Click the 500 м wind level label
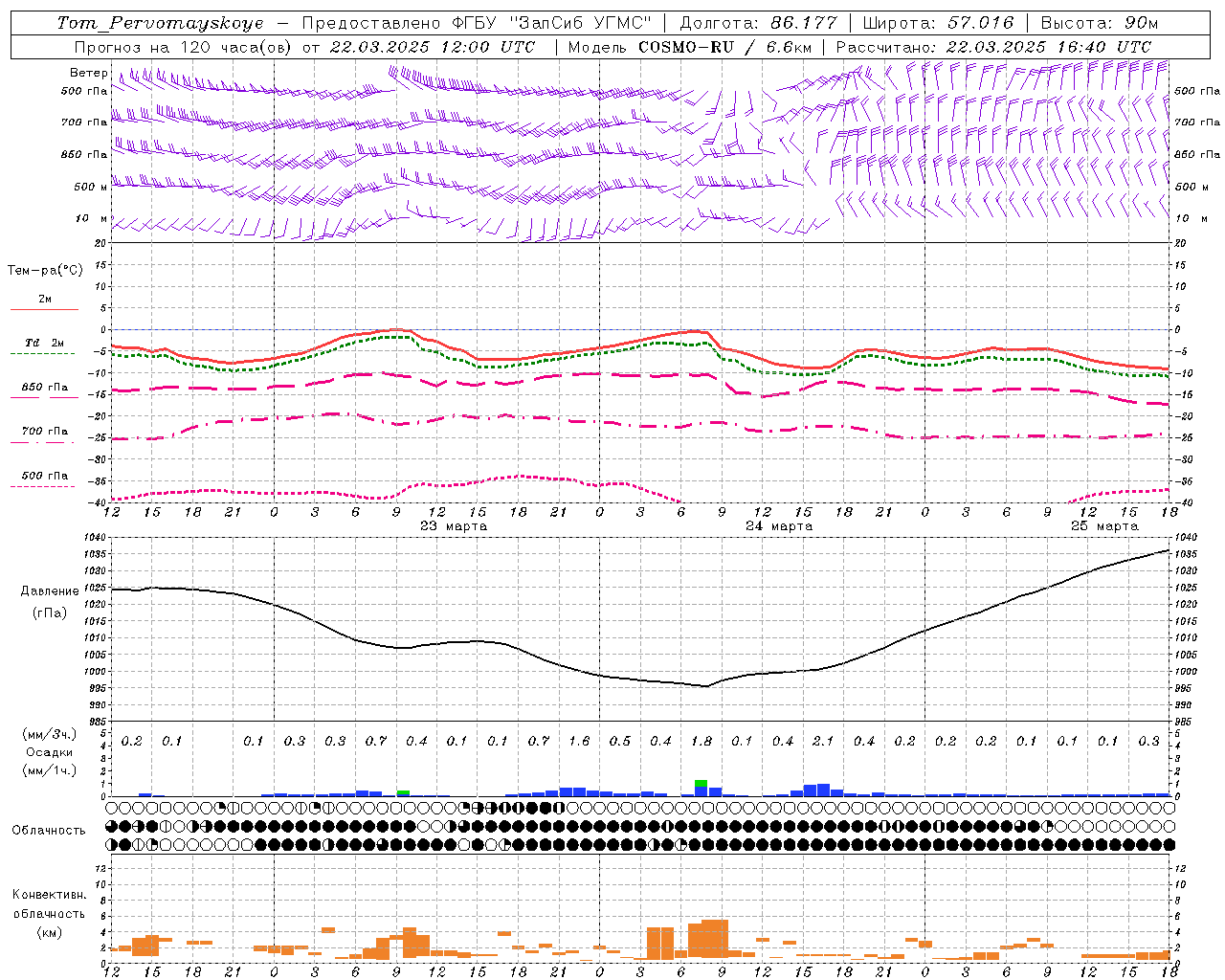This screenshot has height=980, width=1225. click(x=91, y=187)
